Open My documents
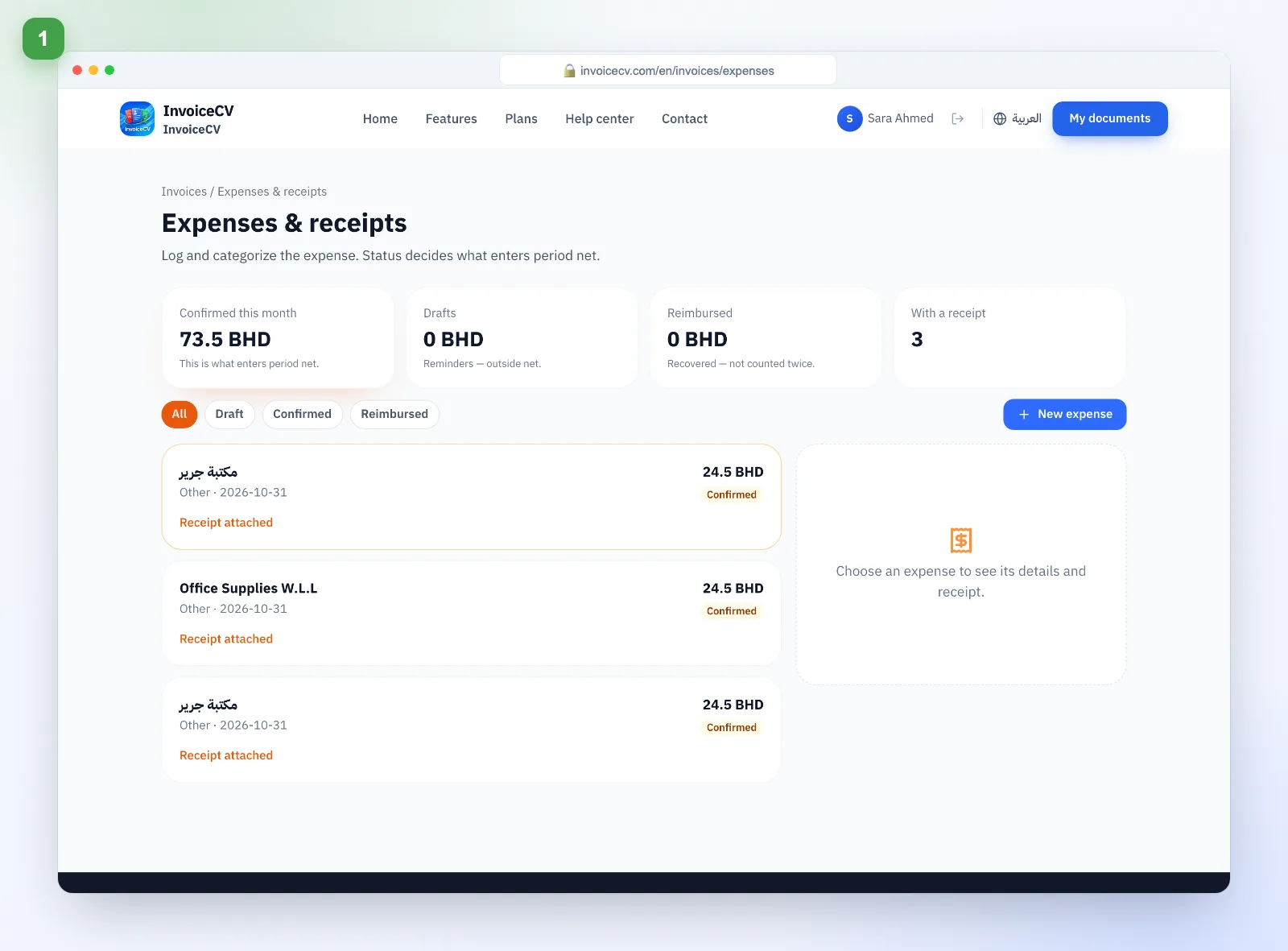This screenshot has width=1288, height=951. [1109, 118]
